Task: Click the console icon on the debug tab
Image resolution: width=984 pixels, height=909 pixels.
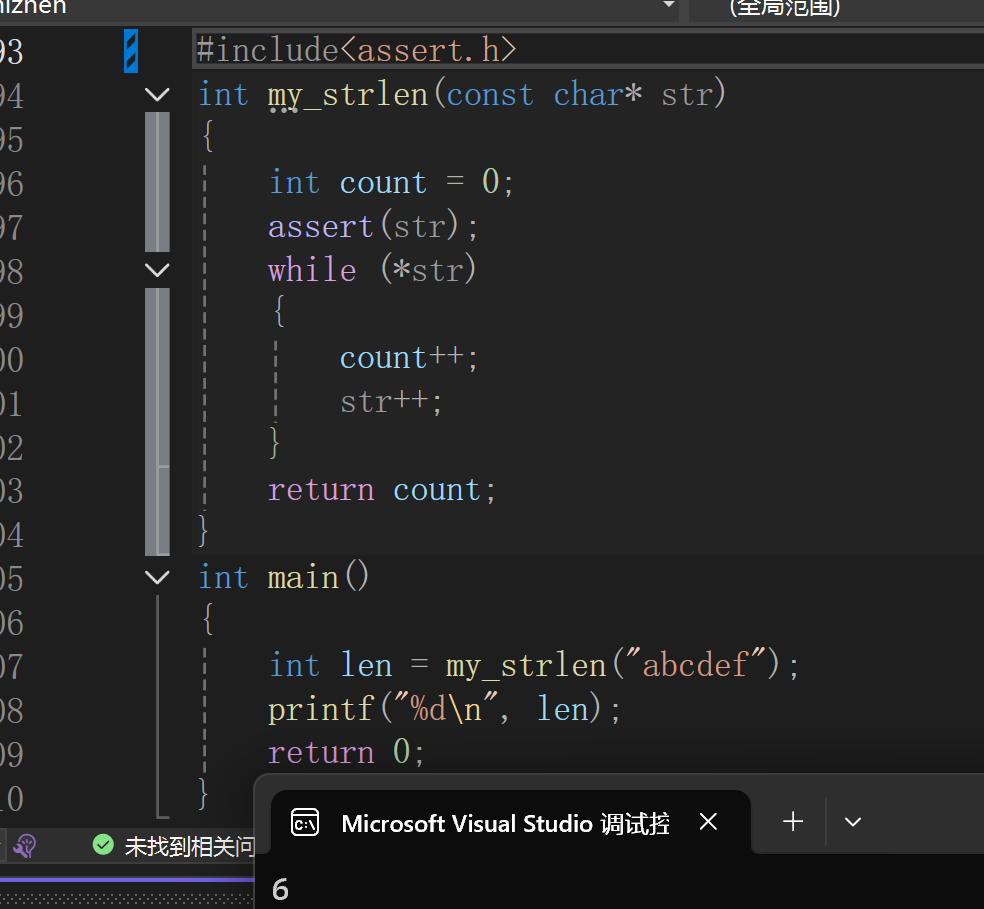Action: [x=305, y=822]
